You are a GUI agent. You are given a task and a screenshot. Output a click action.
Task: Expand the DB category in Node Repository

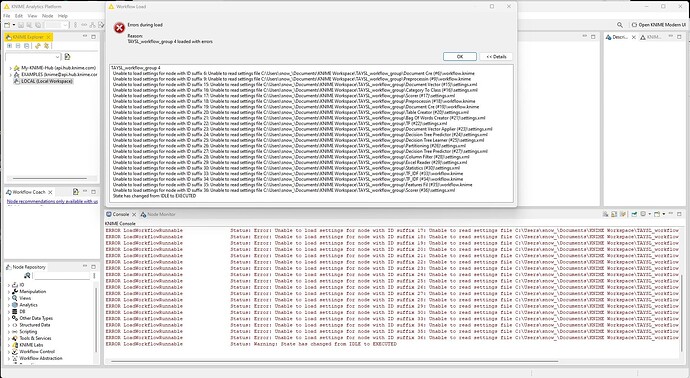point(9,312)
